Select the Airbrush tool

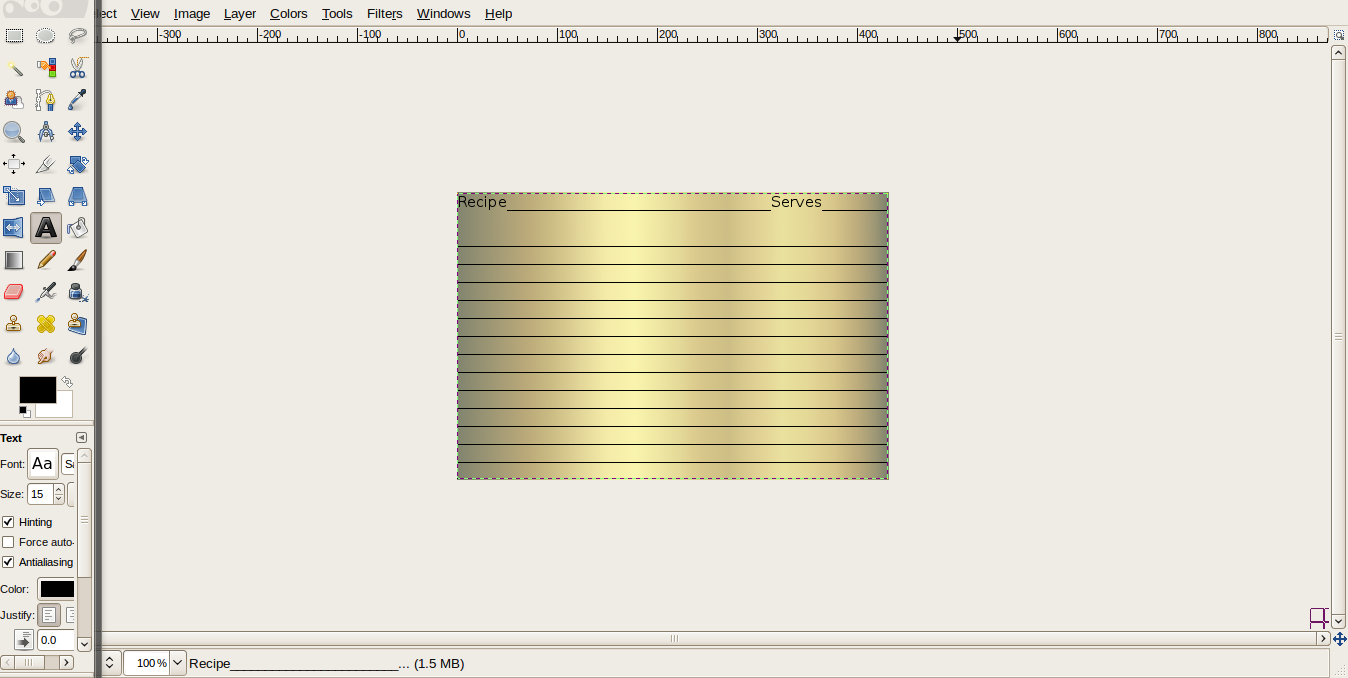pyautogui.click(x=46, y=292)
